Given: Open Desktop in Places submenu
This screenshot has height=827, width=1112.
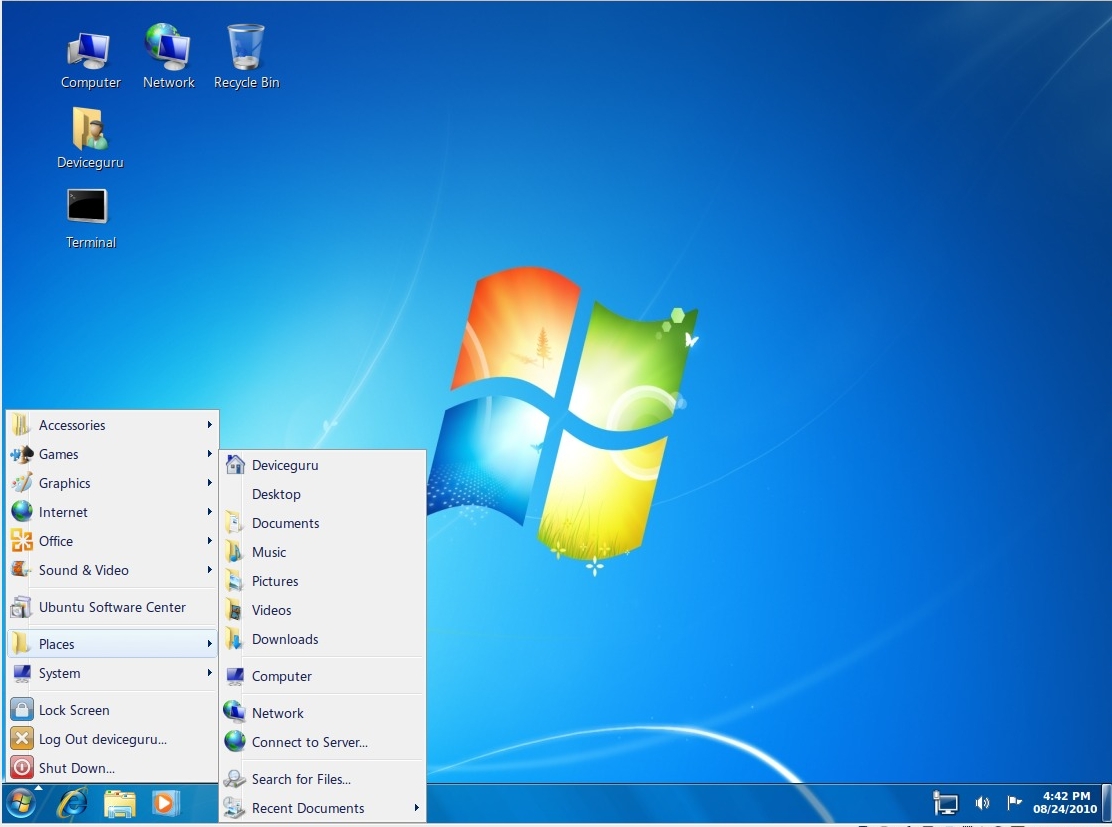Looking at the screenshot, I should [x=323, y=494].
